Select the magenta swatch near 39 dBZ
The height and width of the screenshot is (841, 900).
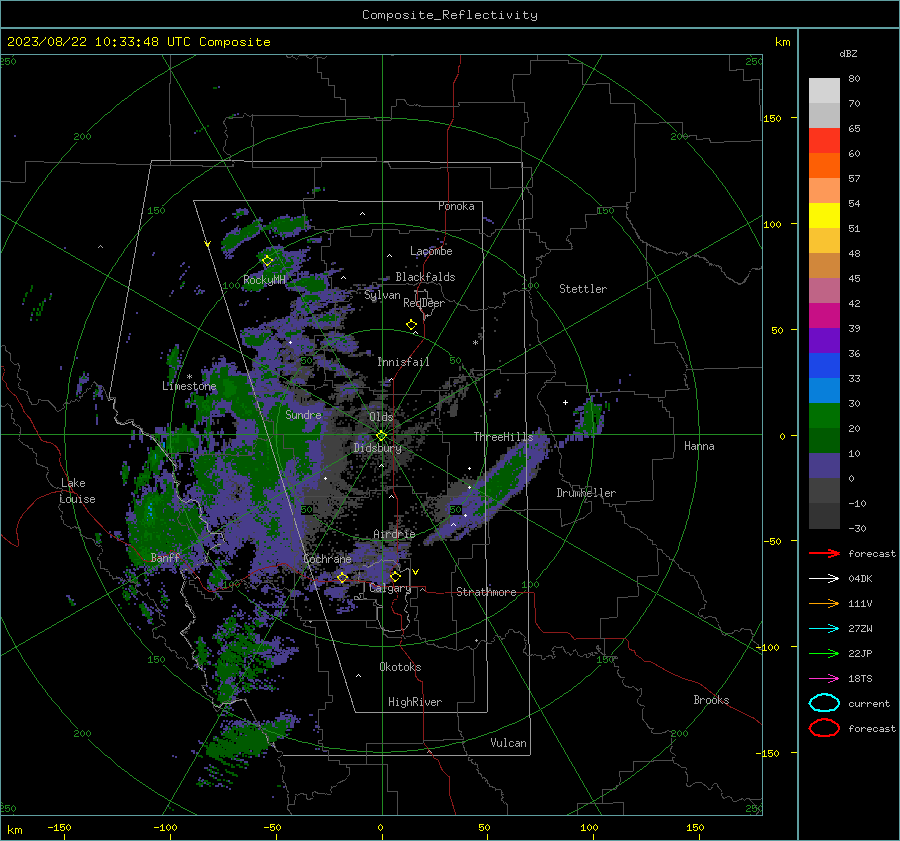click(824, 316)
